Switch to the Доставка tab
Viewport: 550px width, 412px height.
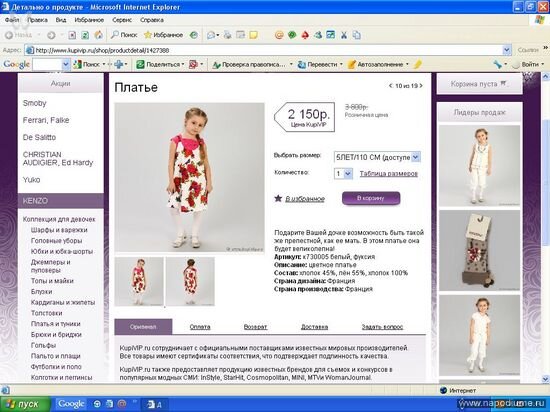point(314,327)
